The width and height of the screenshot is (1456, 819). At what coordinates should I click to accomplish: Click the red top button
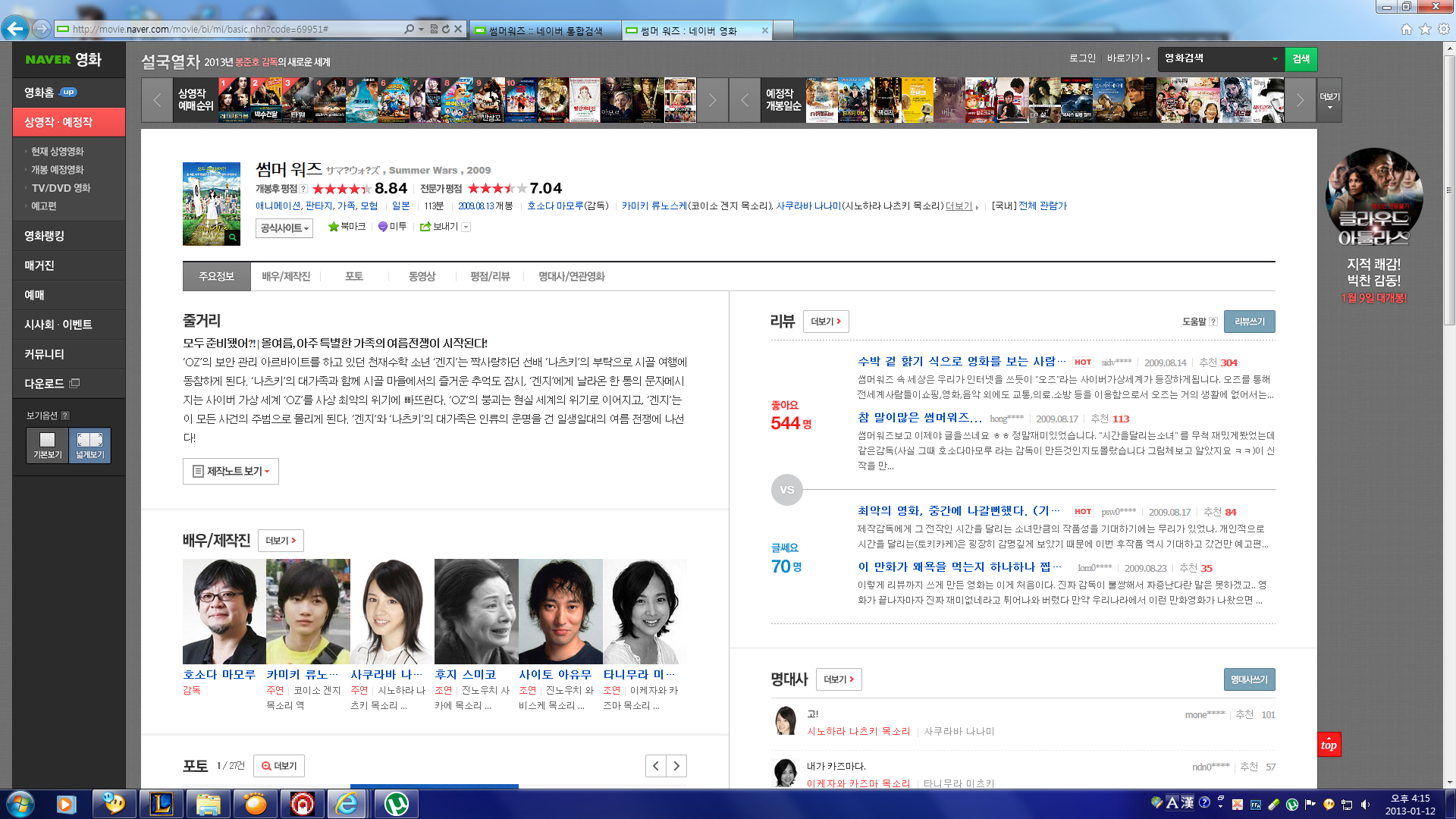1329,745
